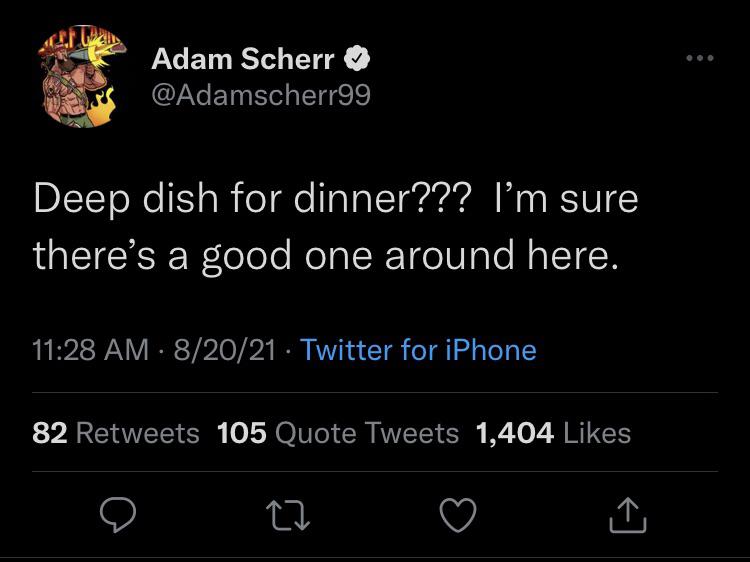Click the 8/20/21 date
The height and width of the screenshot is (562, 750).
click(224, 350)
